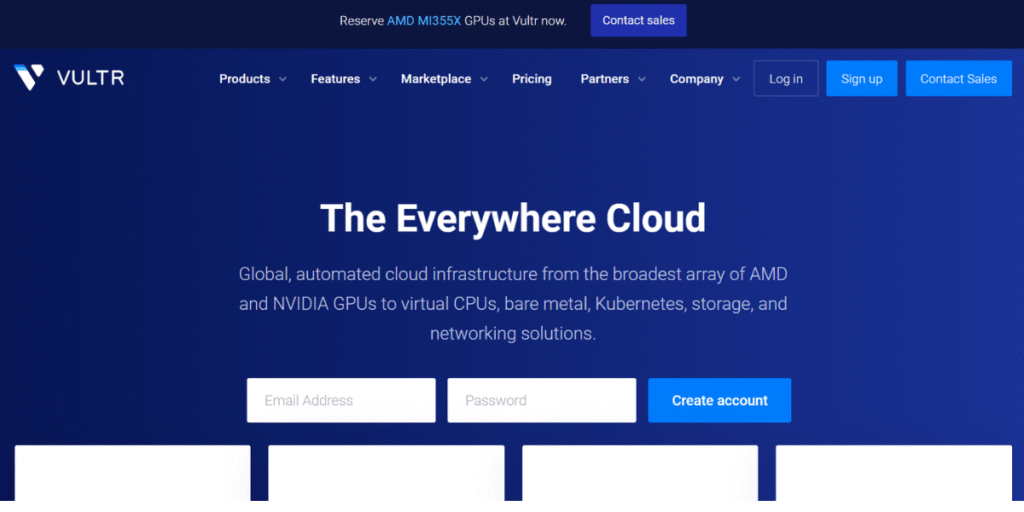Open the Marketplace menu

[436, 79]
